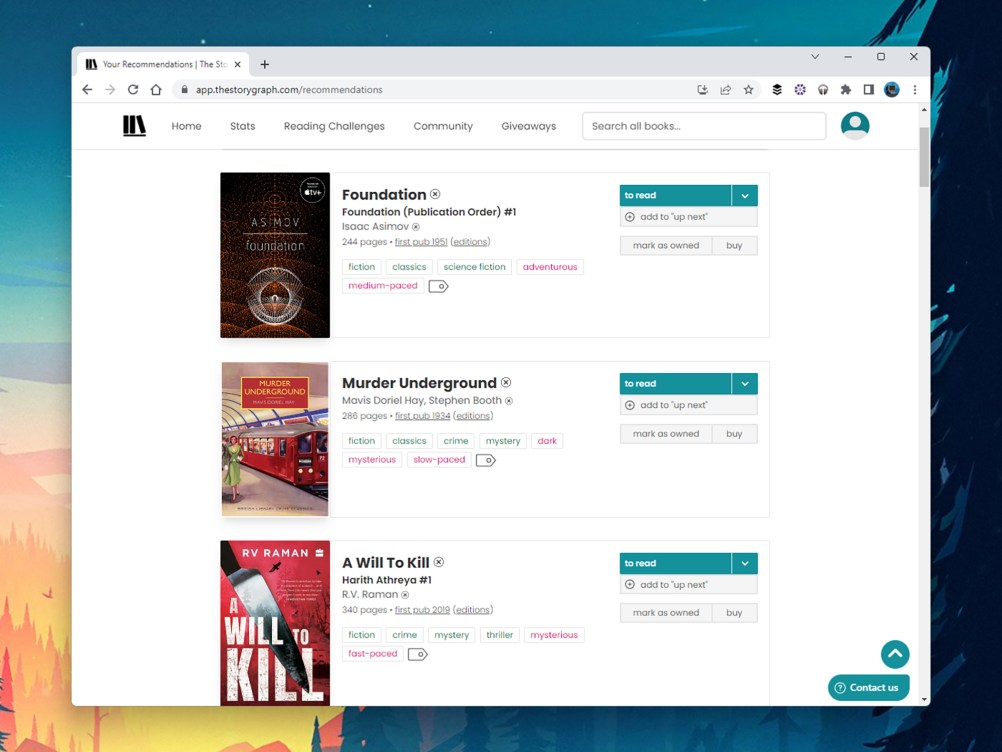
Task: Click the Contact us button
Action: tap(868, 687)
